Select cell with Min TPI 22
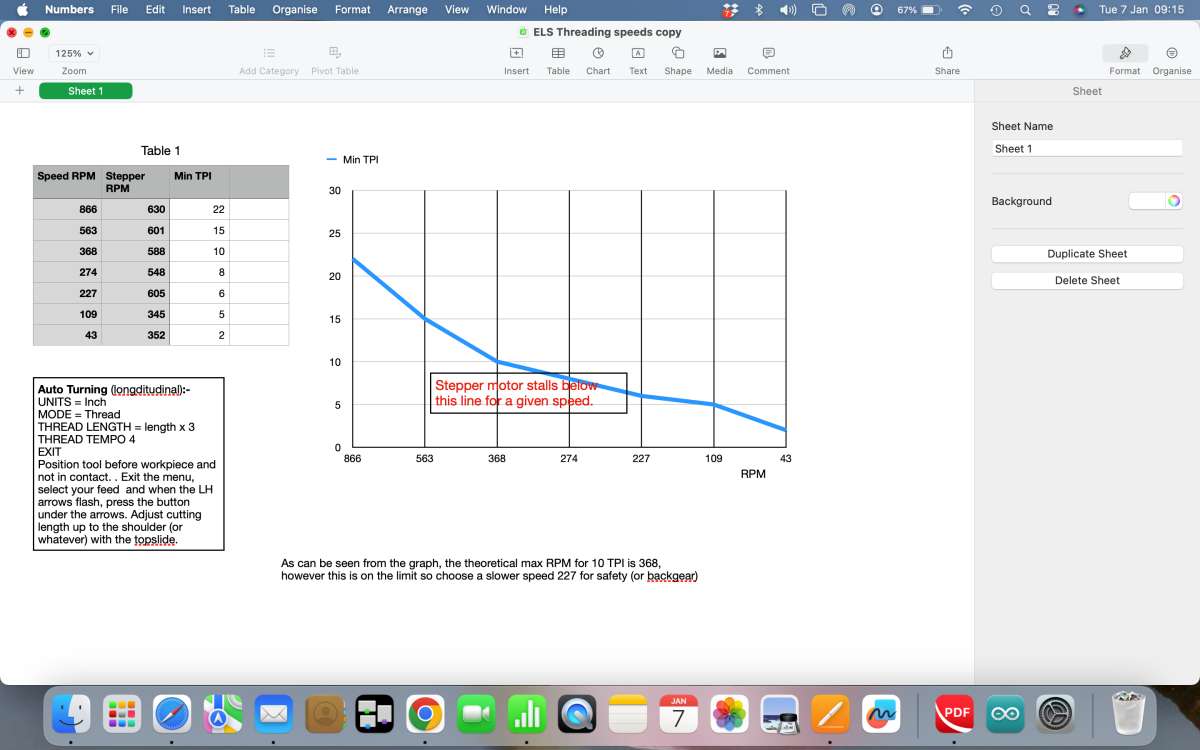This screenshot has width=1200, height=750. coord(199,209)
